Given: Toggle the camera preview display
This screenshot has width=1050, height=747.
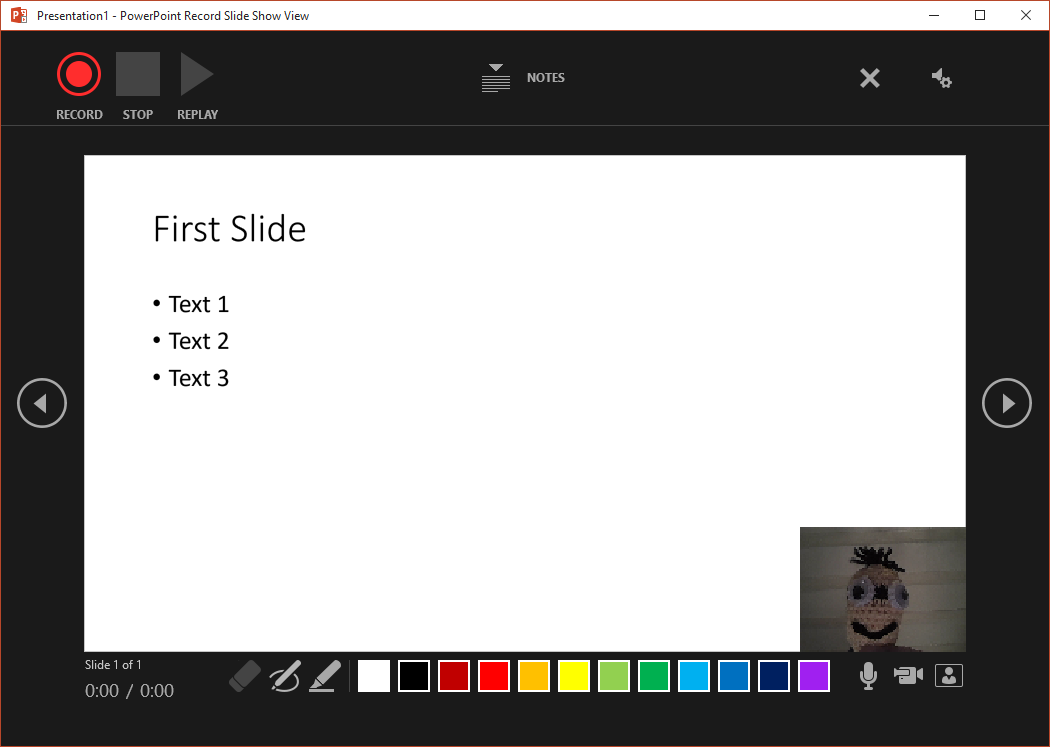Looking at the screenshot, I should [949, 676].
